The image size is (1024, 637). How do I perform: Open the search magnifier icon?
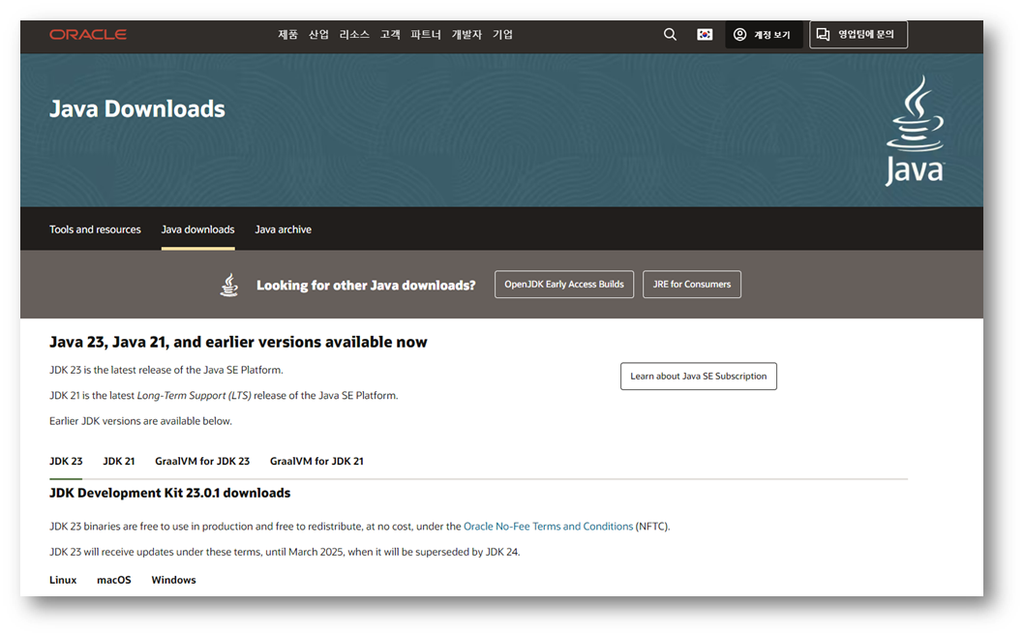pos(670,35)
